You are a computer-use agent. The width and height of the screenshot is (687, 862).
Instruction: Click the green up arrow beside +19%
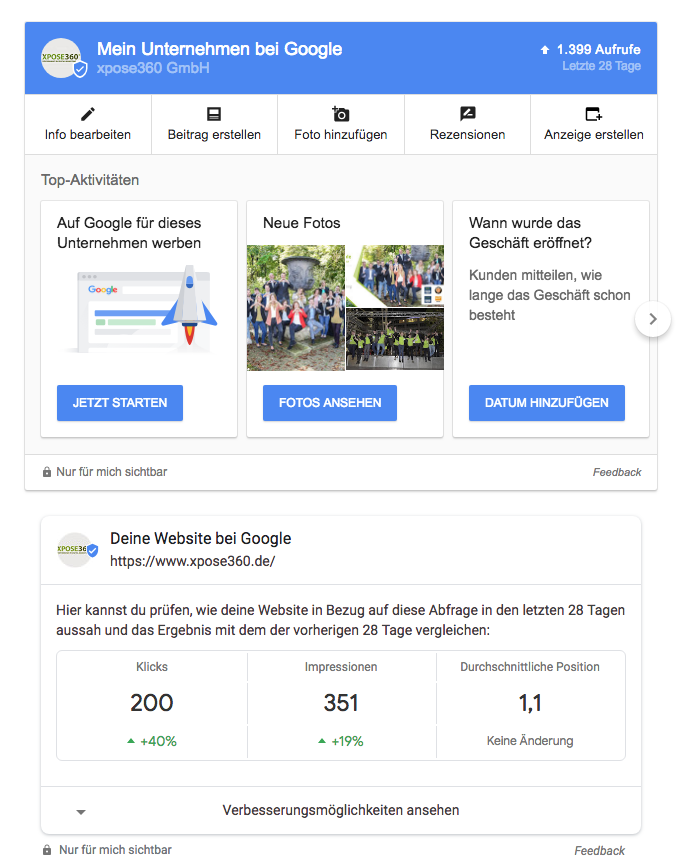click(x=322, y=741)
